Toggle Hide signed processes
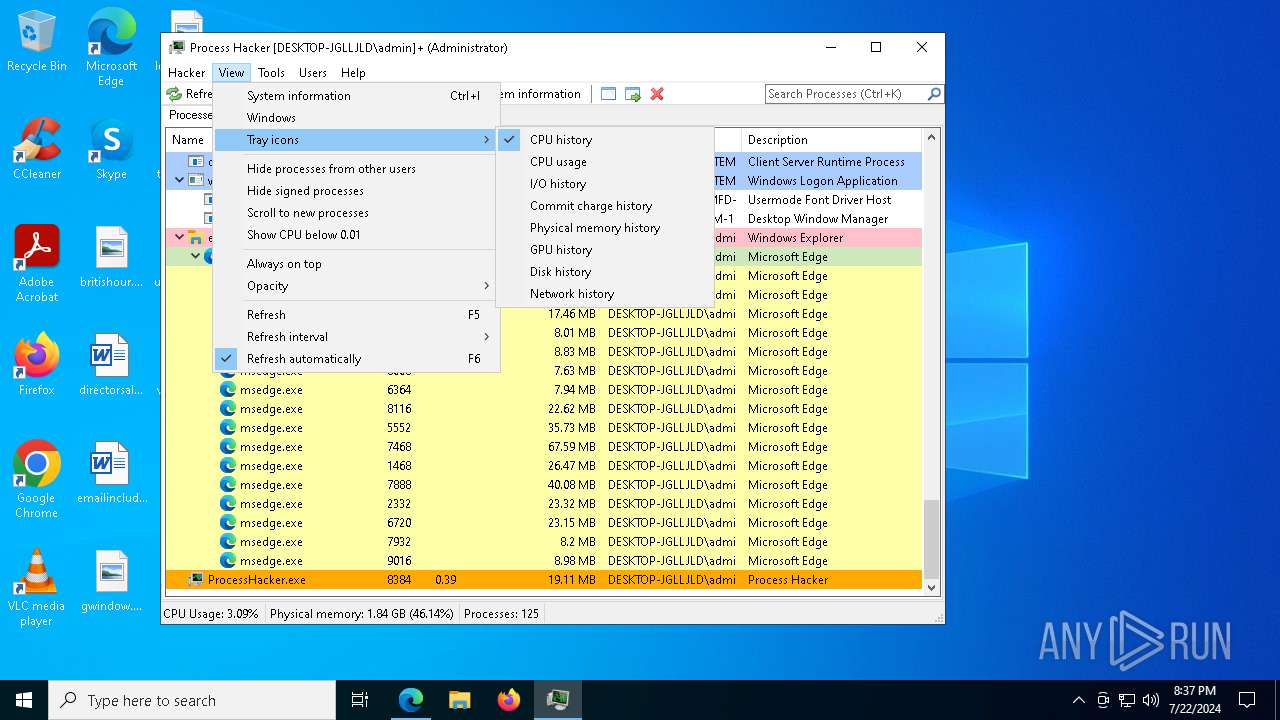 [x=356, y=191]
